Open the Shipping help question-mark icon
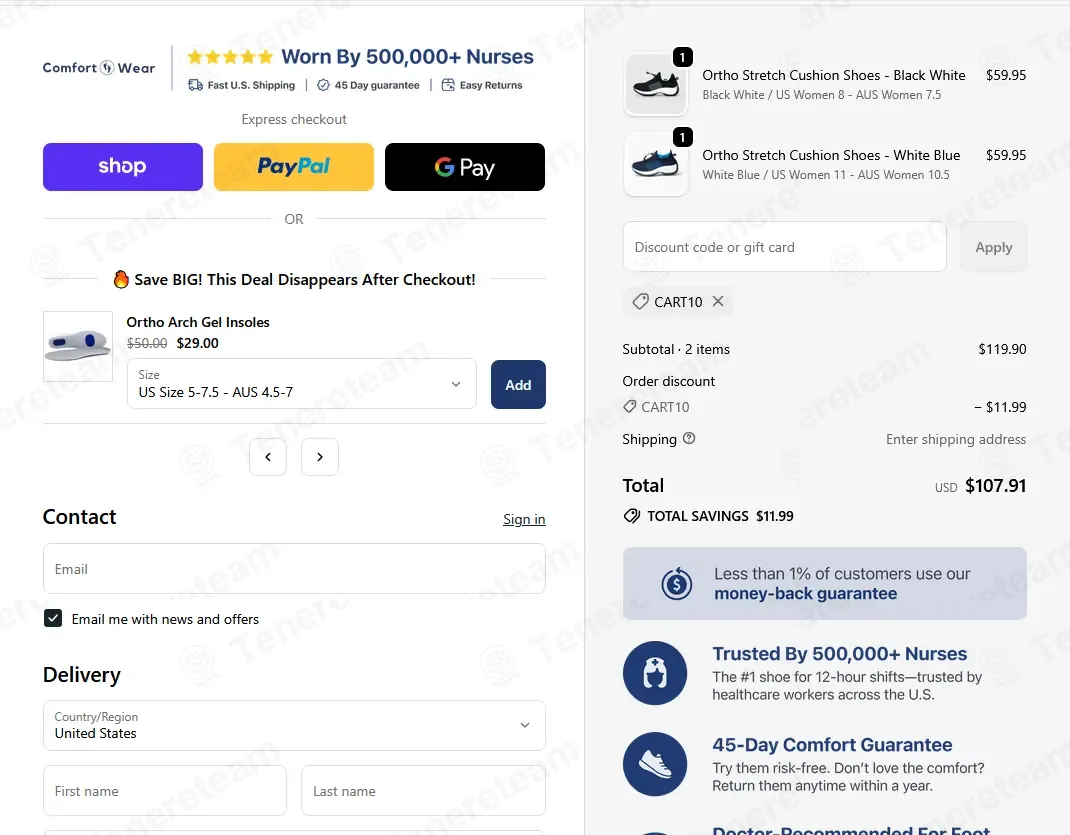 click(x=689, y=439)
